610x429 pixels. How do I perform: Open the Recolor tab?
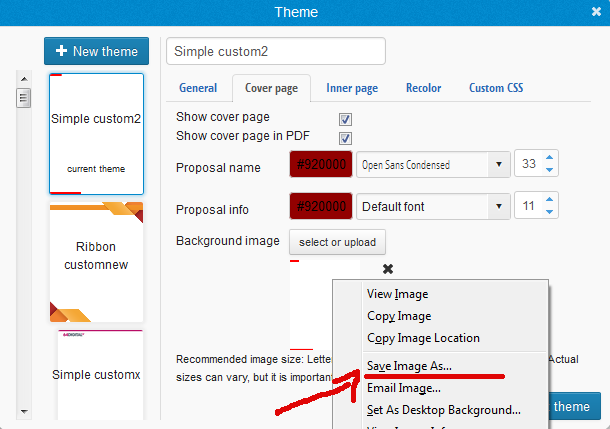coord(423,88)
